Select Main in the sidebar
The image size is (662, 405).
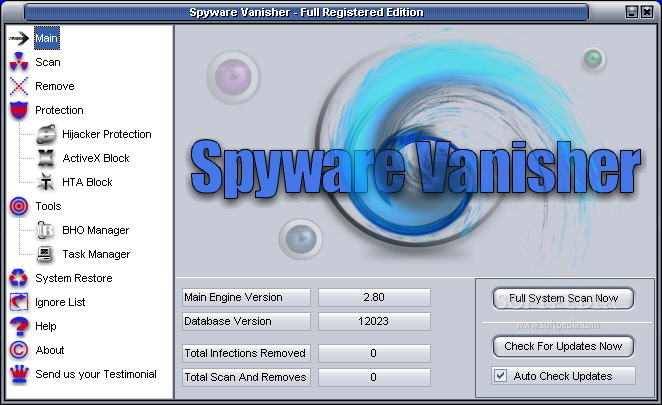coord(46,38)
